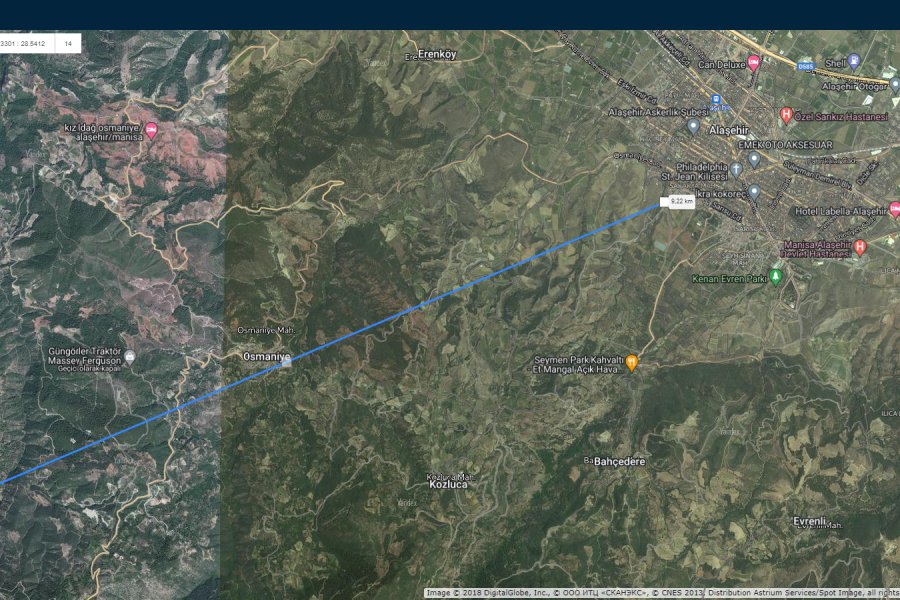Screen dimensions: 900x600
Task: Select the Alaşehir Askerlik Şubesi location marker
Action: tap(693, 126)
